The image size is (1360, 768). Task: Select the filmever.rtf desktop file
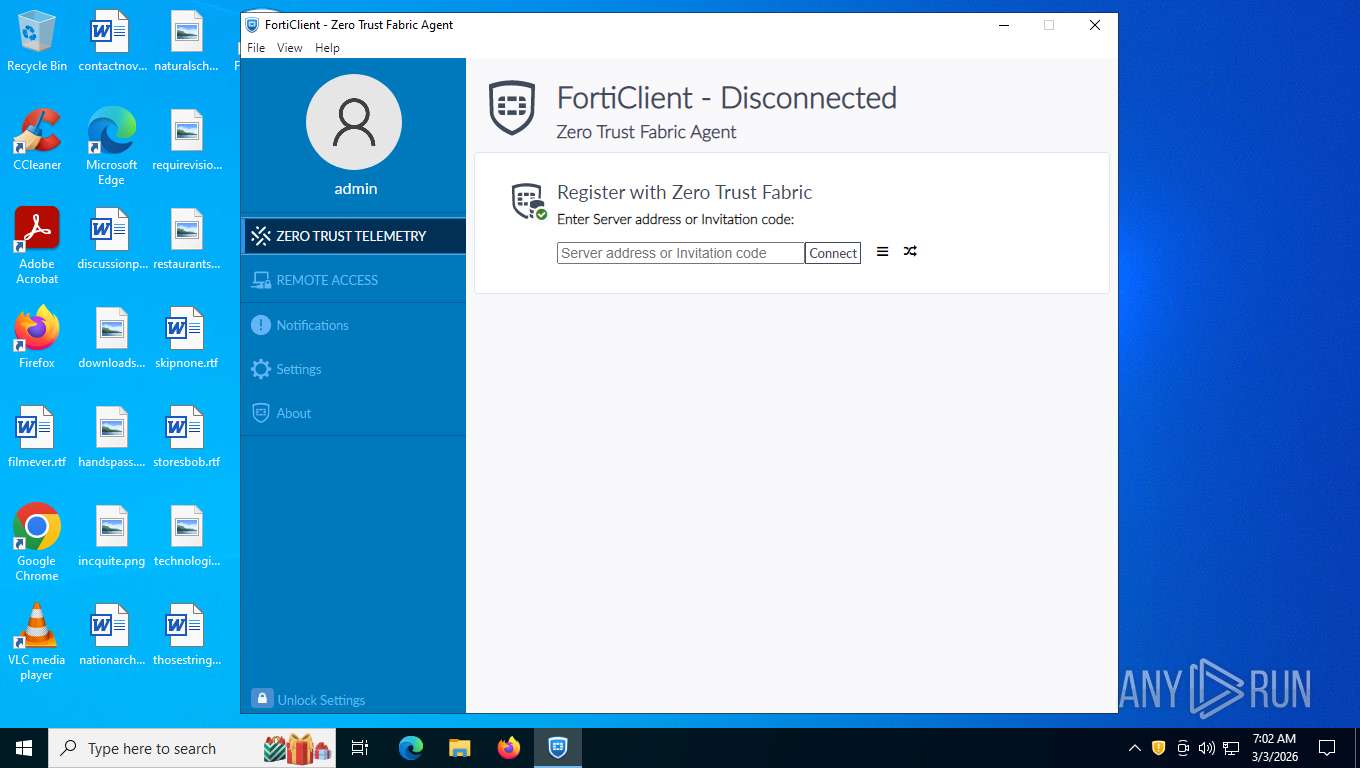point(37,437)
